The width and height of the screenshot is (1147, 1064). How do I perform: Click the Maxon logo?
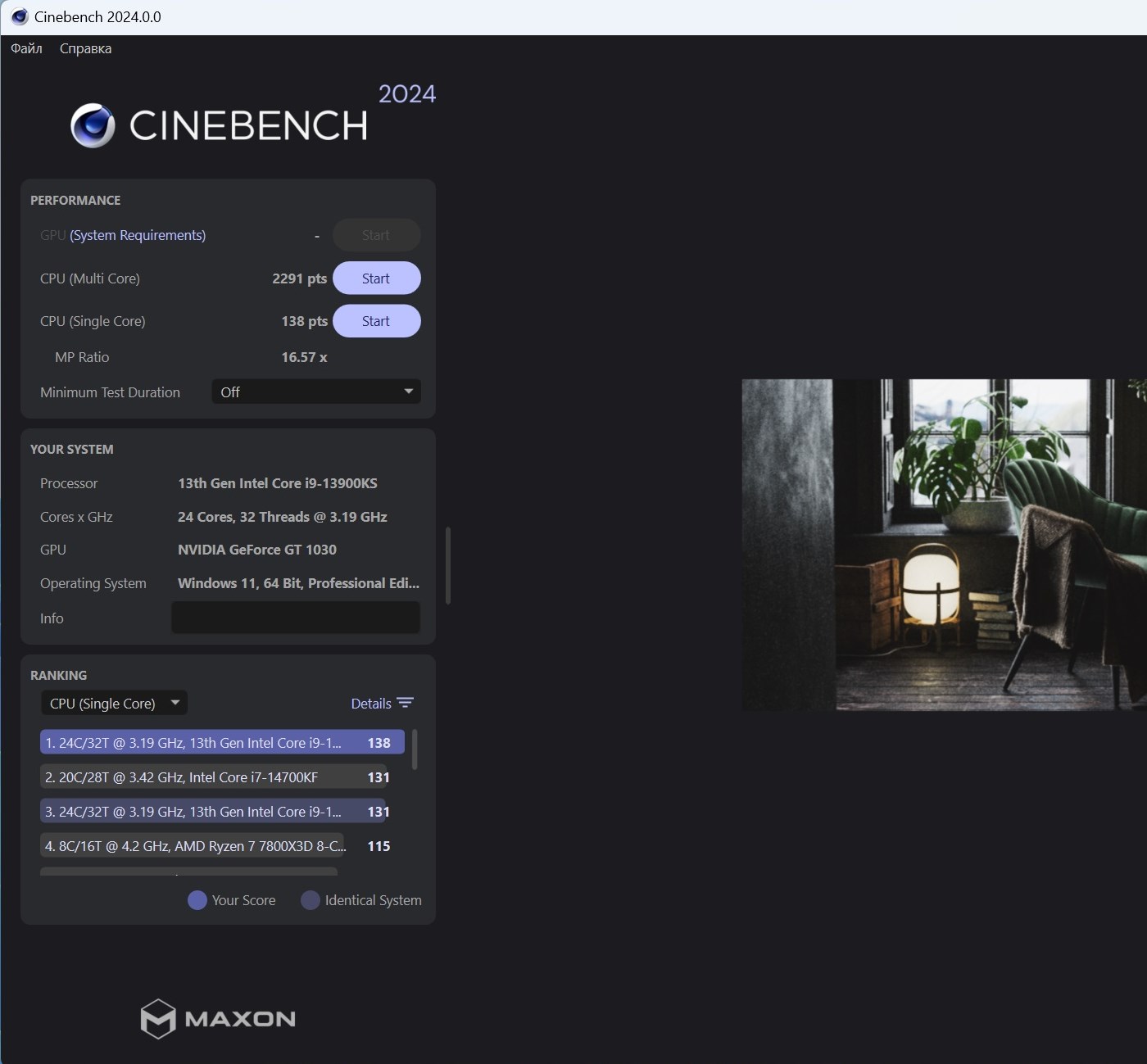pyautogui.click(x=218, y=1019)
